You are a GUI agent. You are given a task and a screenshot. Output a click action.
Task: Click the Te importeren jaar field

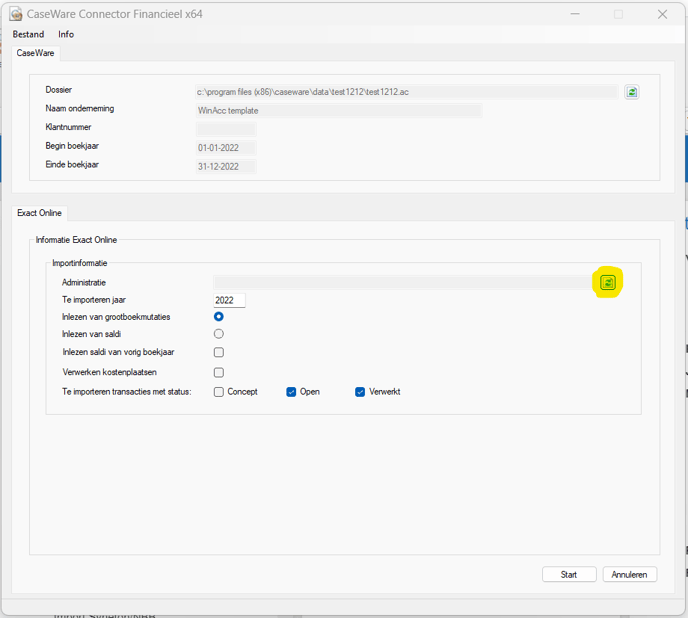(x=229, y=300)
